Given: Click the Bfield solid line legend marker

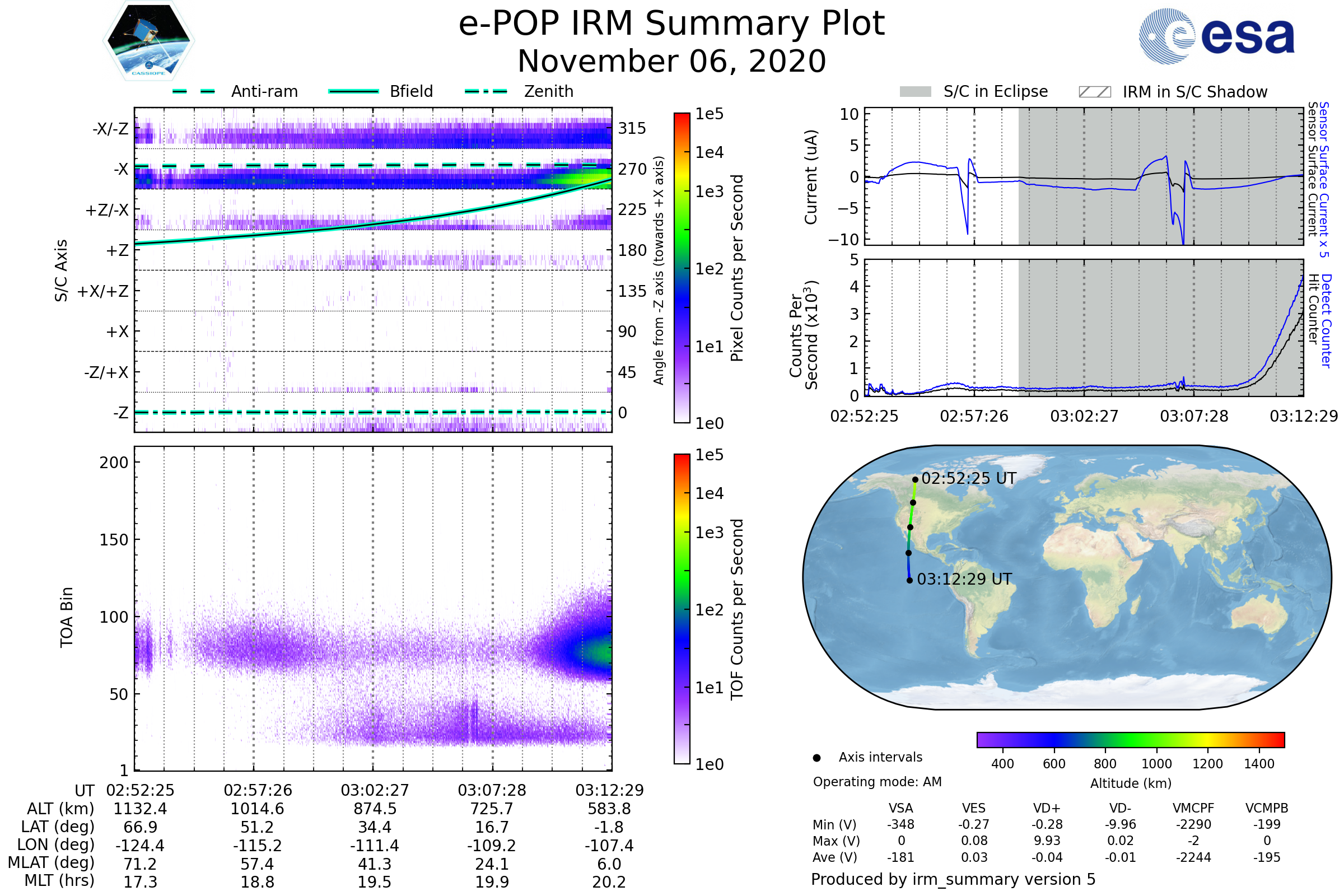Looking at the screenshot, I should (x=354, y=91).
